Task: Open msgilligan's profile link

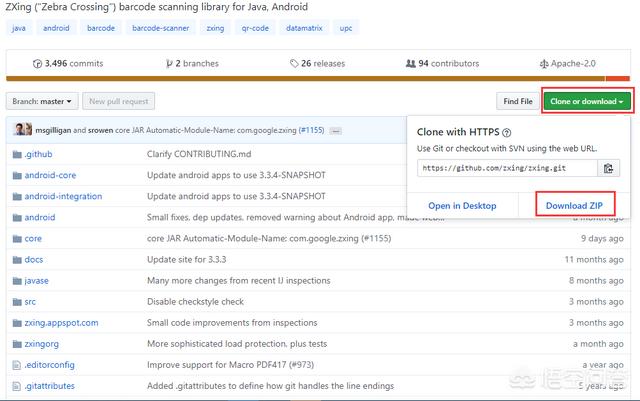Action: 53,130
